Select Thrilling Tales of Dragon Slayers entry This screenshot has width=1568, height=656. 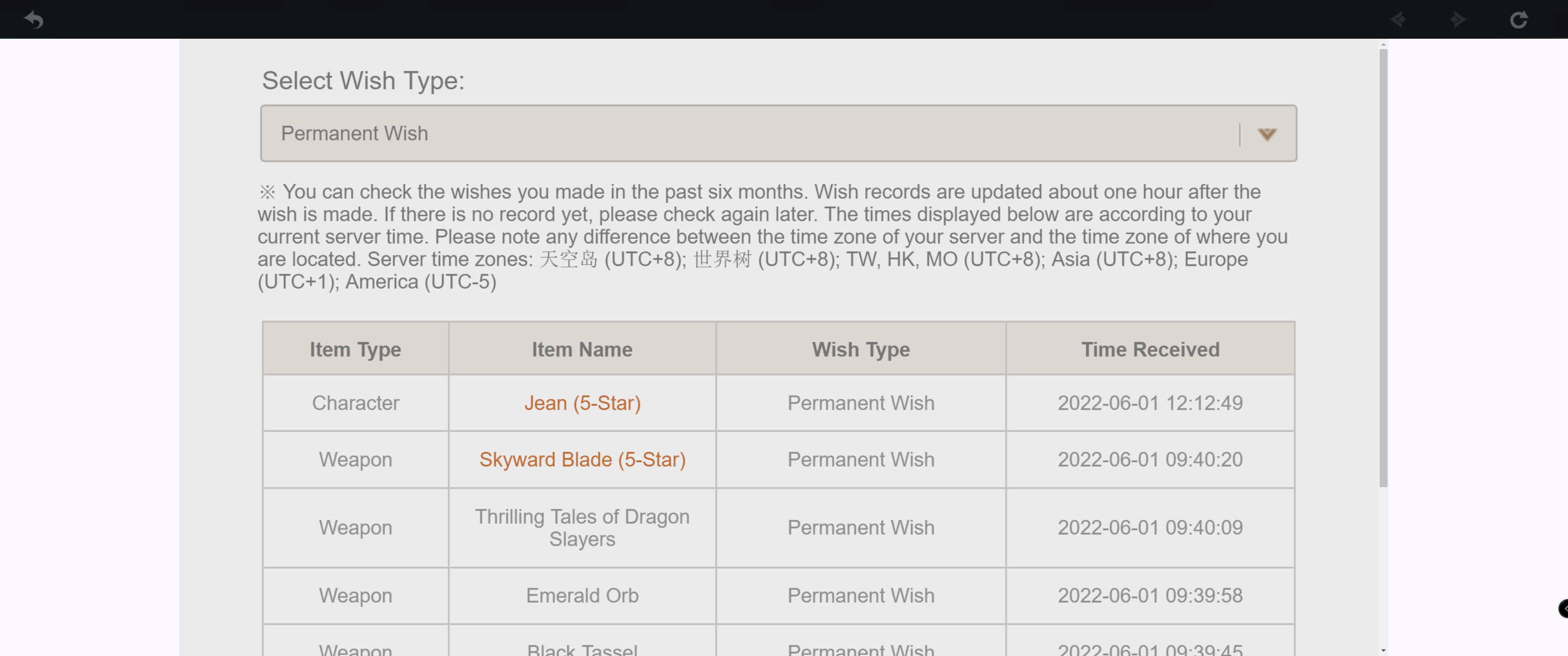tap(582, 528)
